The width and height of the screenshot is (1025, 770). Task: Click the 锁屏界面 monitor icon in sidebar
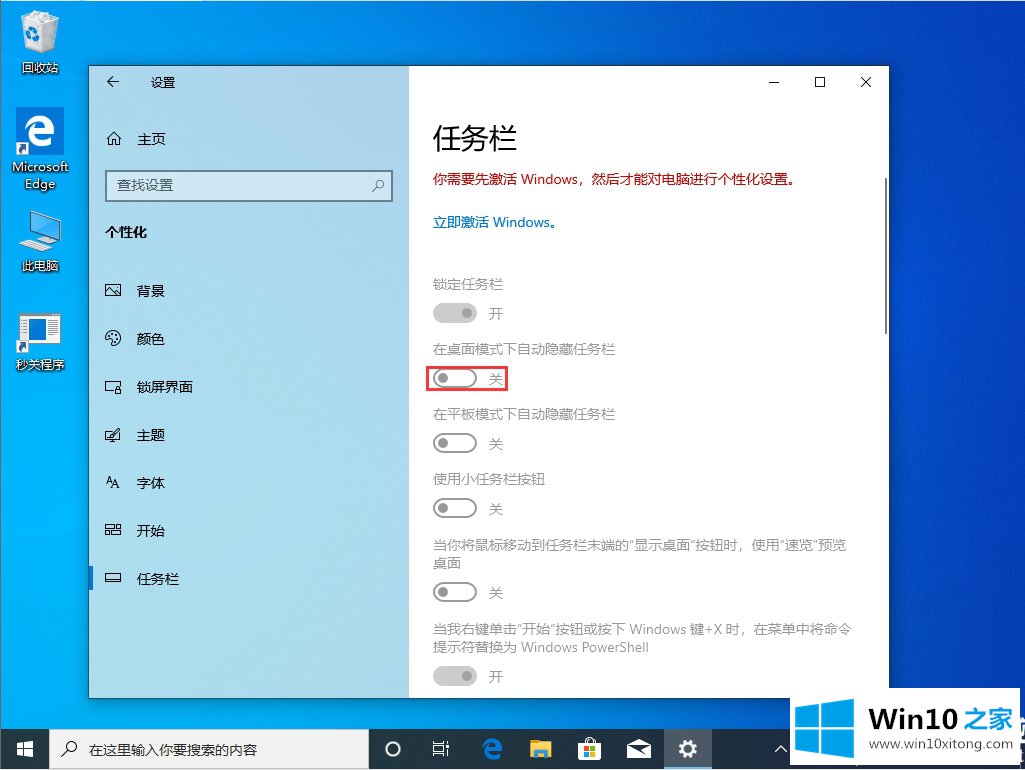coord(113,387)
